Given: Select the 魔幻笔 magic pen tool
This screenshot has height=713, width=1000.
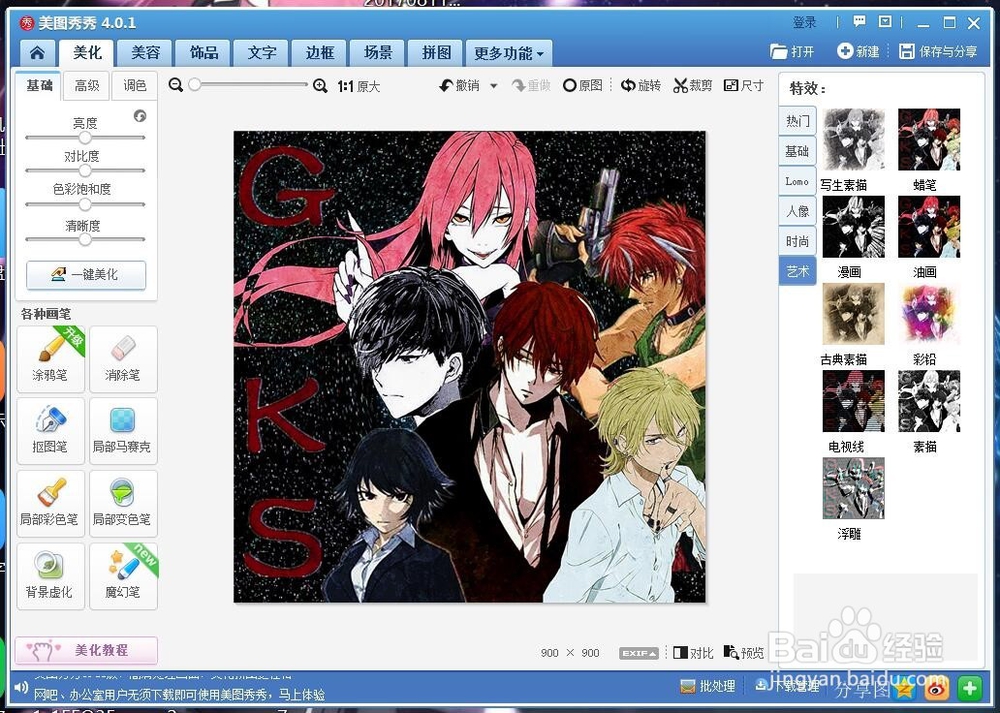Looking at the screenshot, I should click(x=122, y=577).
